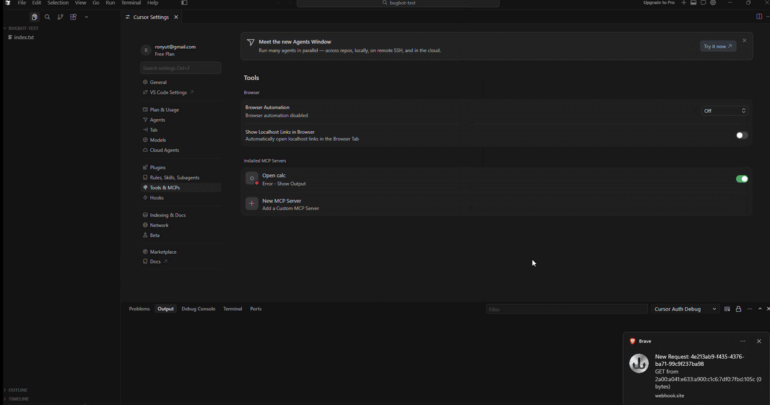Lock the output panel scroll

[x=738, y=309]
